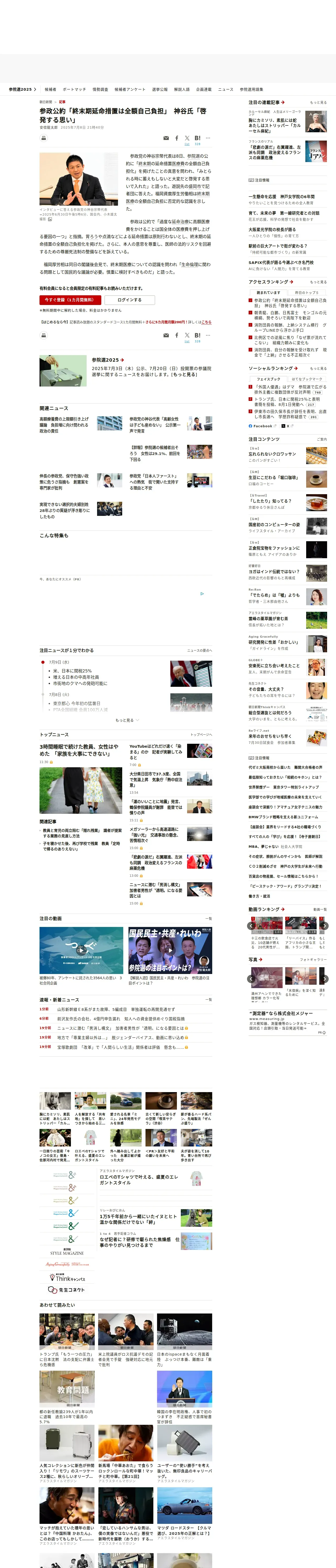Open 朝日新聞 breadcrumb link
The width and height of the screenshot is (336, 1568).
46,102
